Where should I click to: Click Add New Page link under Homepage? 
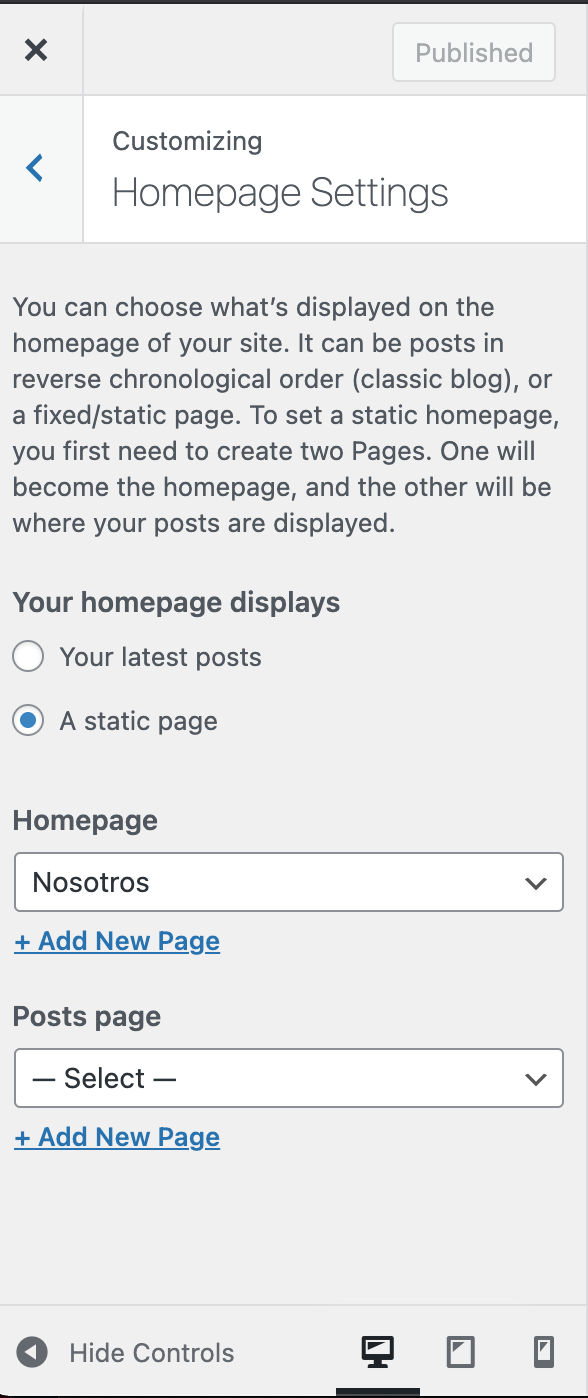117,941
